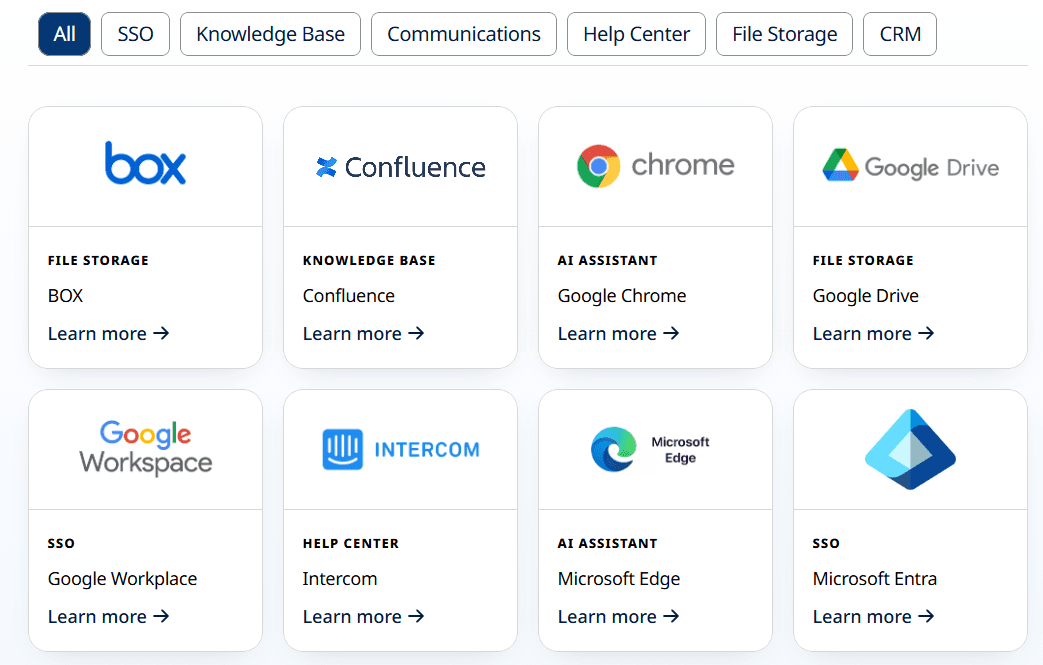1043x665 pixels.
Task: Click the Microsoft Edge card title
Action: click(619, 579)
